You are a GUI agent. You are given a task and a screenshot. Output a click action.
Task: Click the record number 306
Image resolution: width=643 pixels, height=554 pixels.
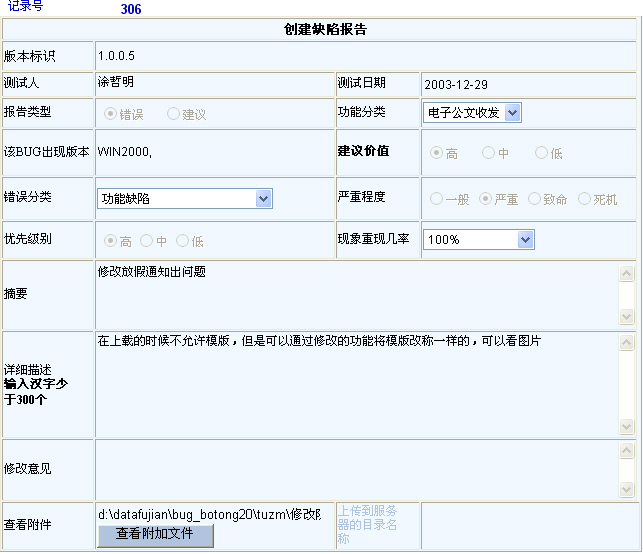point(131,9)
